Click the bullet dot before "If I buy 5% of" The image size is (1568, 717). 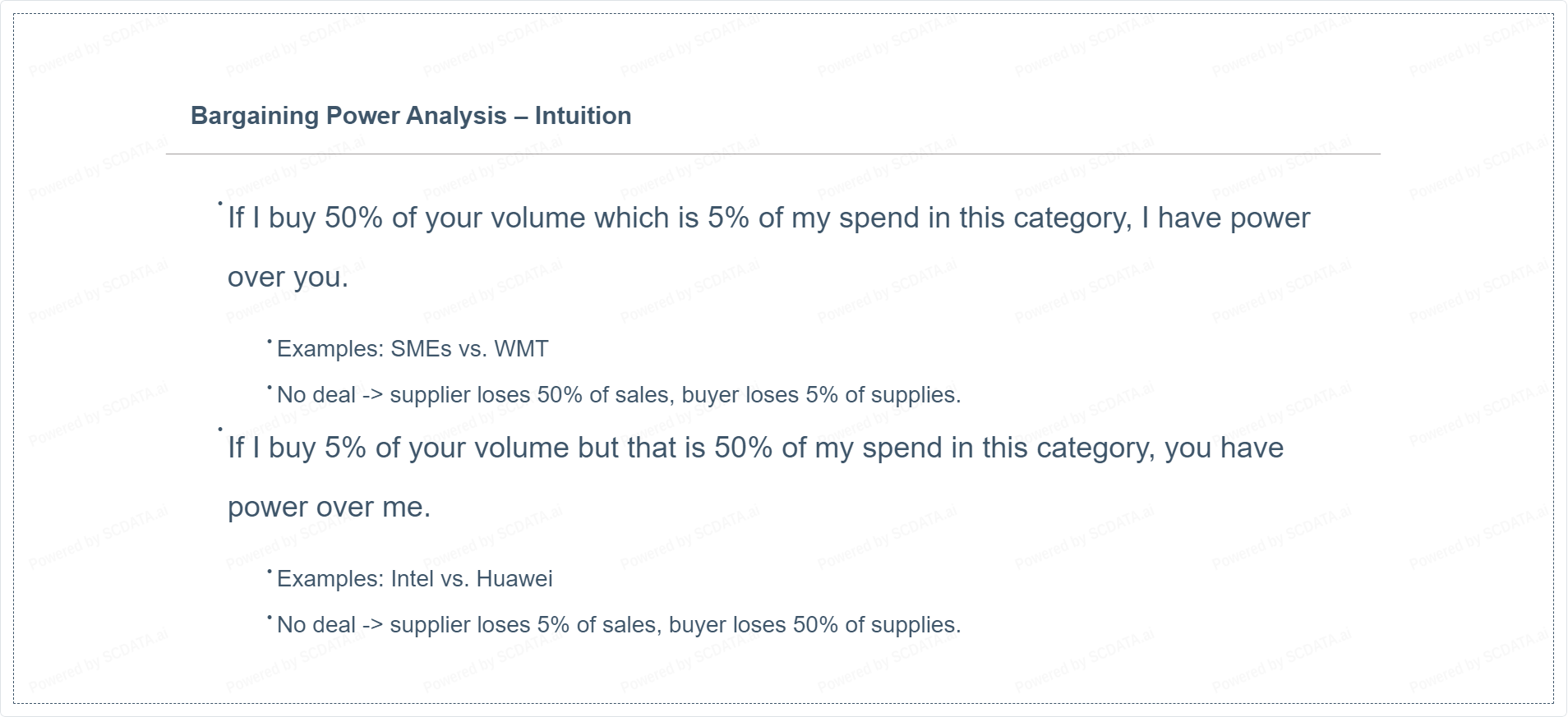[x=220, y=430]
